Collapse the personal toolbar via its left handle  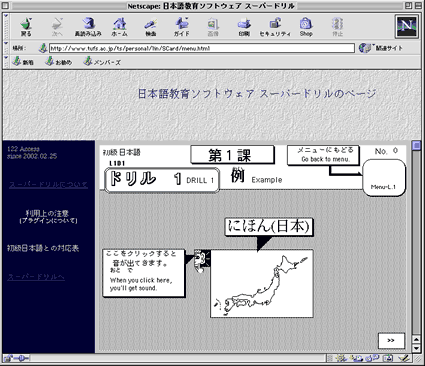pos(6,62)
